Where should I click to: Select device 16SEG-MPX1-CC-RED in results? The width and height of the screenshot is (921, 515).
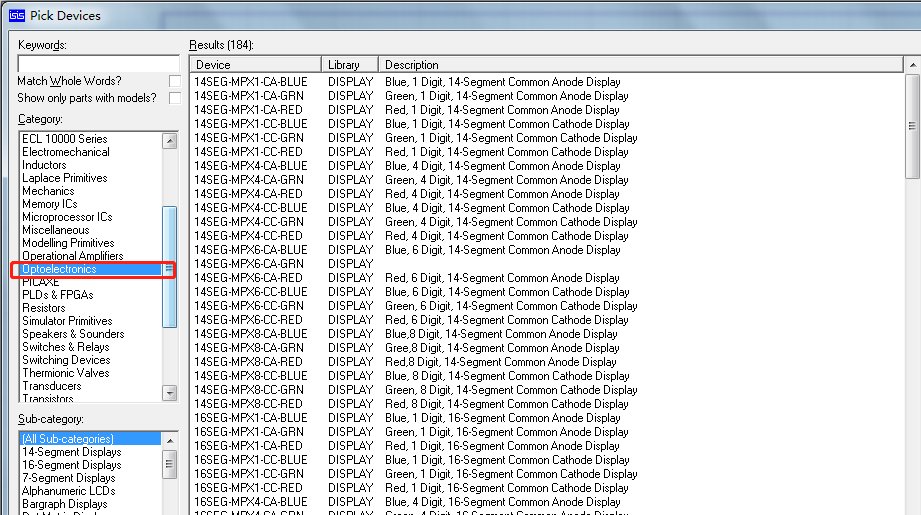click(248, 488)
